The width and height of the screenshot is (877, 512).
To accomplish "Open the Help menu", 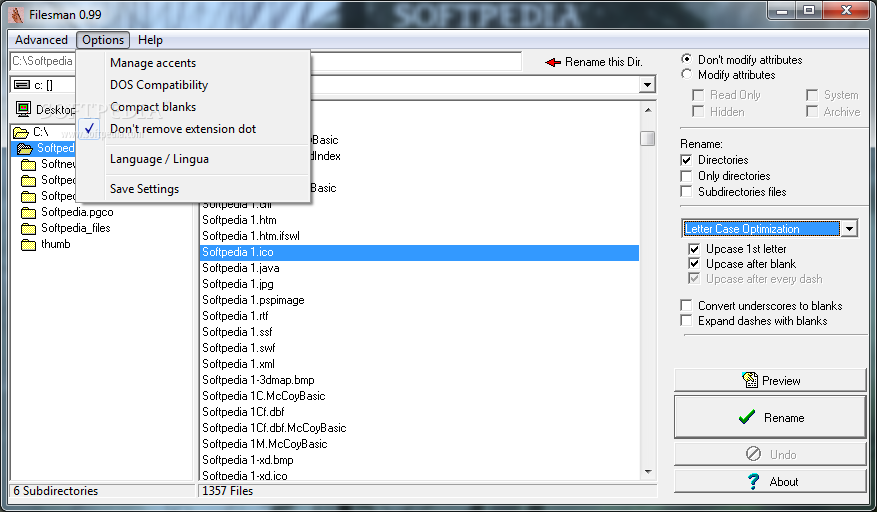I will click(150, 40).
